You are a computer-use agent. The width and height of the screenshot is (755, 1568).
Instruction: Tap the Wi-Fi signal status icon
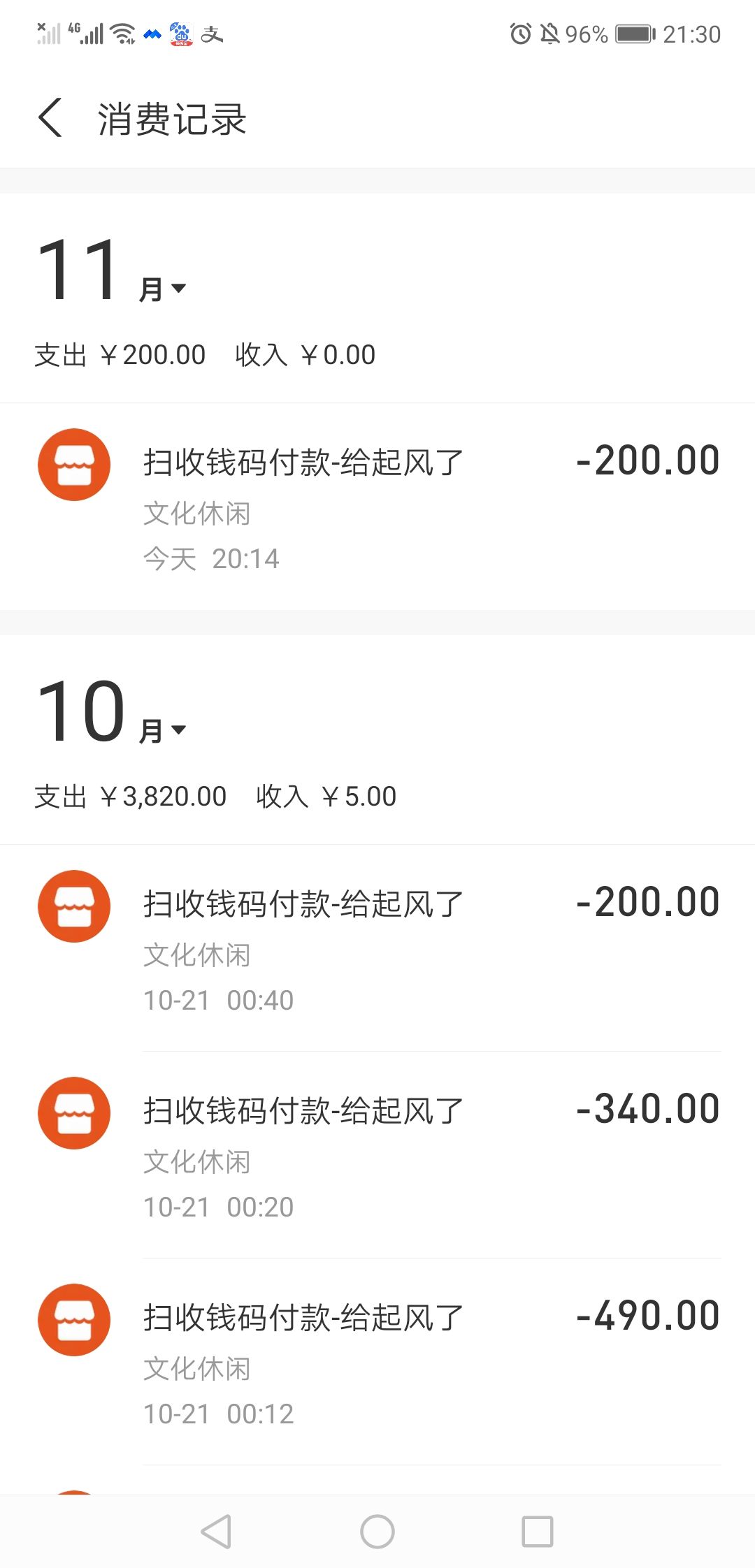click(124, 34)
